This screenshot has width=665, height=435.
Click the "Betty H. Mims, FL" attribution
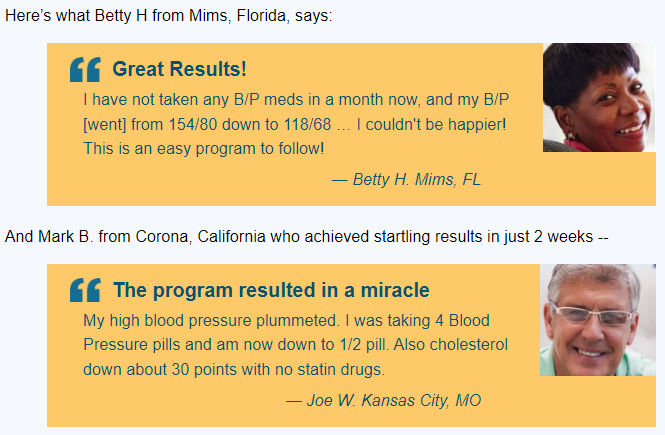pos(406,179)
